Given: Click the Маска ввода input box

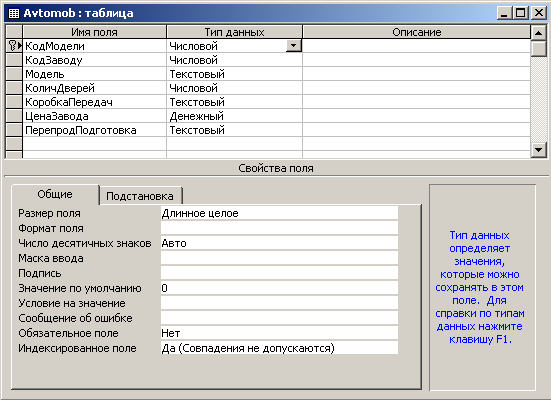Looking at the screenshot, I should 279,258.
